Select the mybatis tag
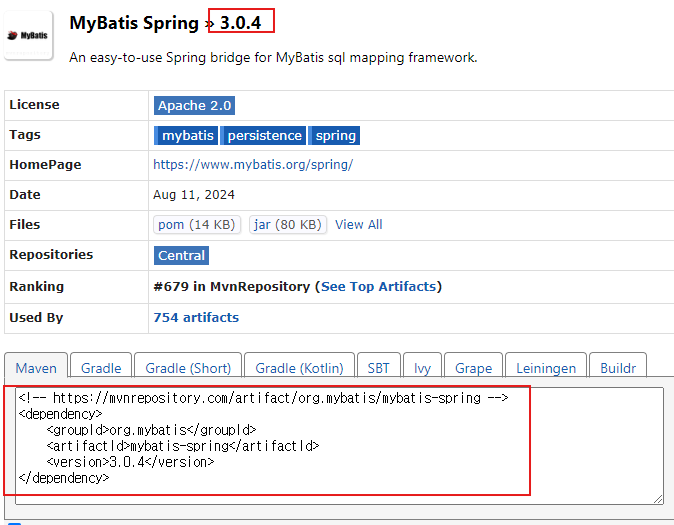 click(186, 135)
